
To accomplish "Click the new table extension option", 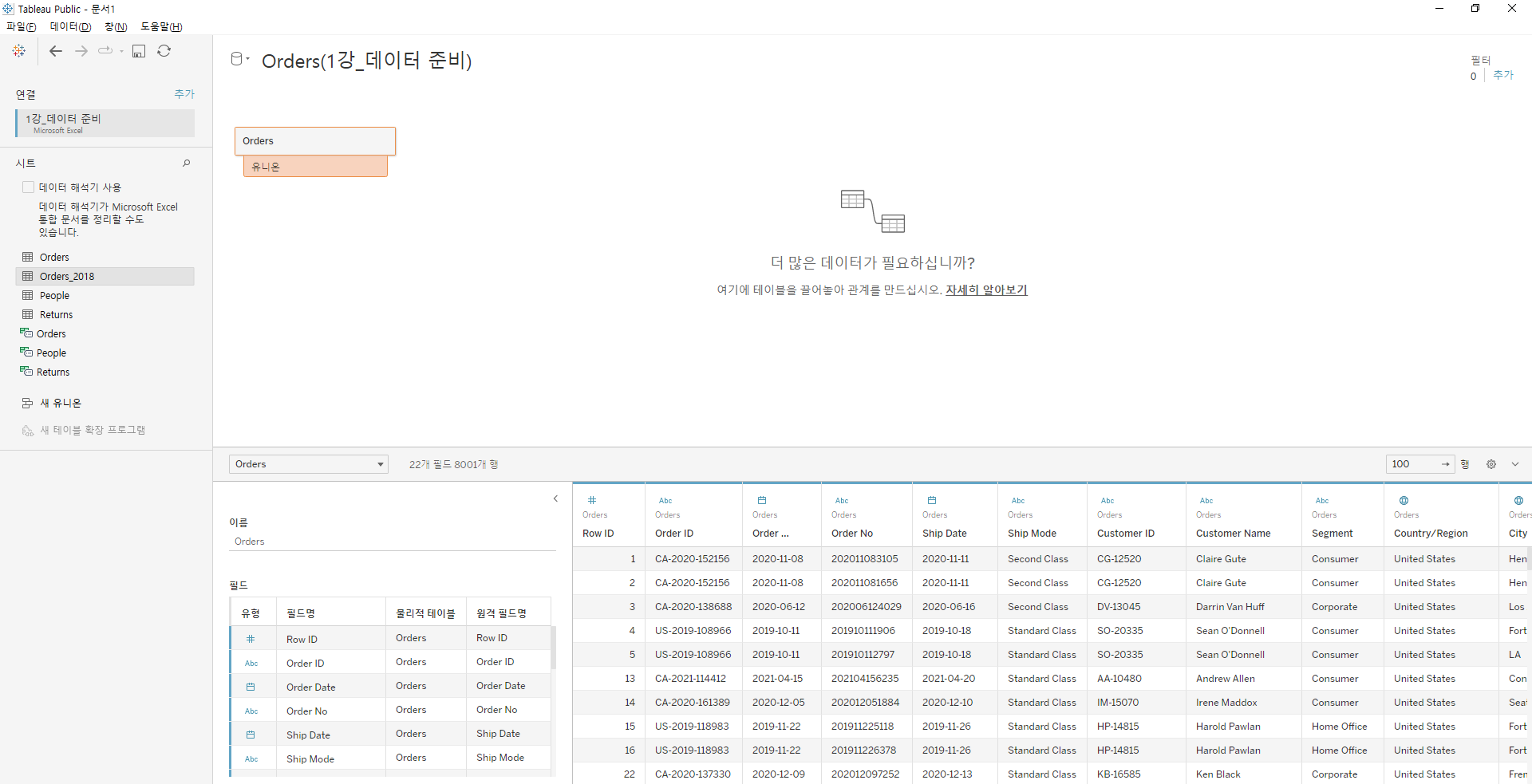I will pos(84,431).
